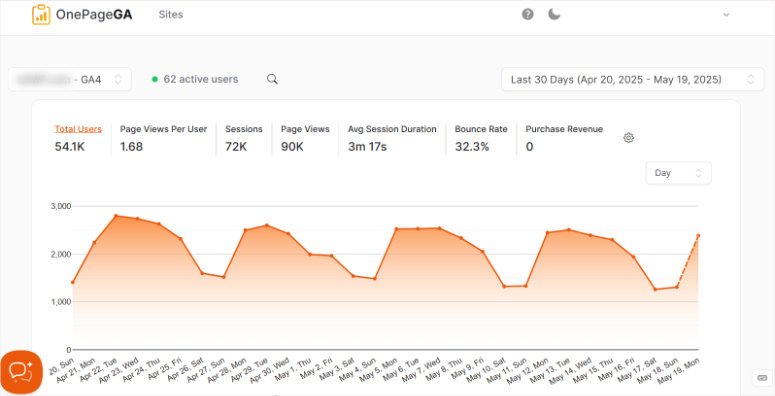775x396 pixels.
Task: Select the Page Views metric
Action: click(x=305, y=129)
